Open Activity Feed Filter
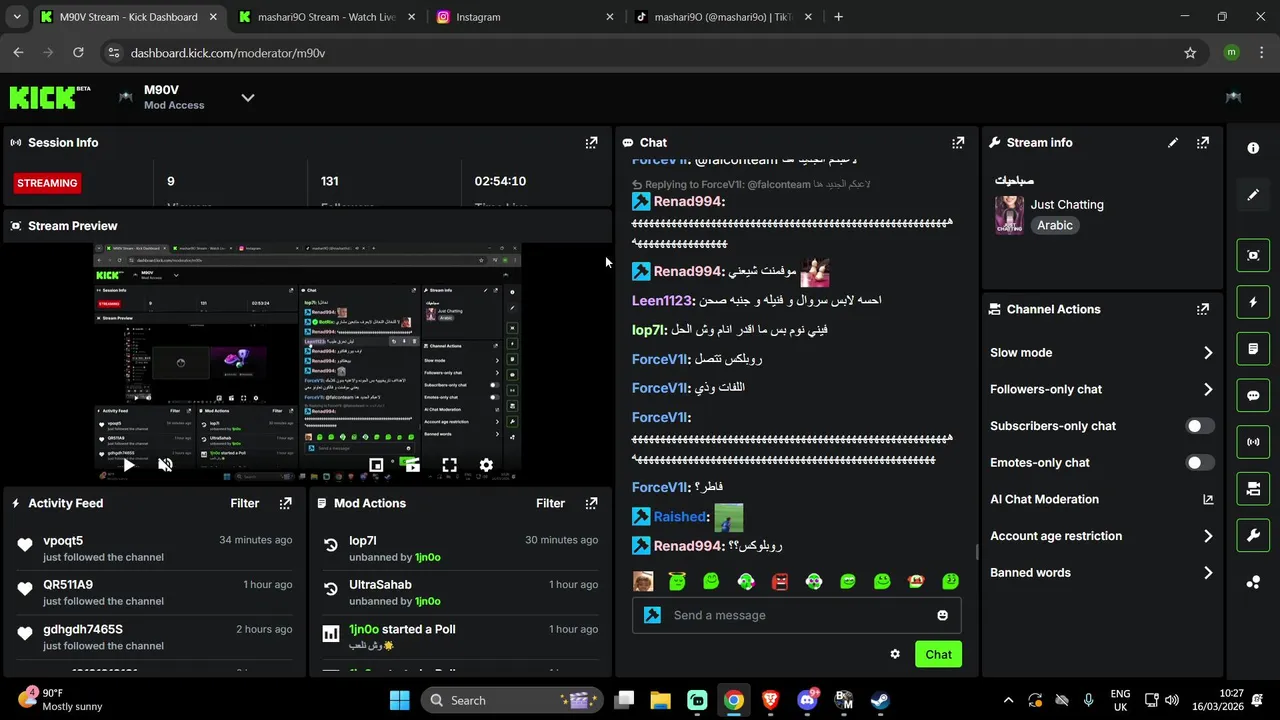The height and width of the screenshot is (720, 1280). point(245,504)
